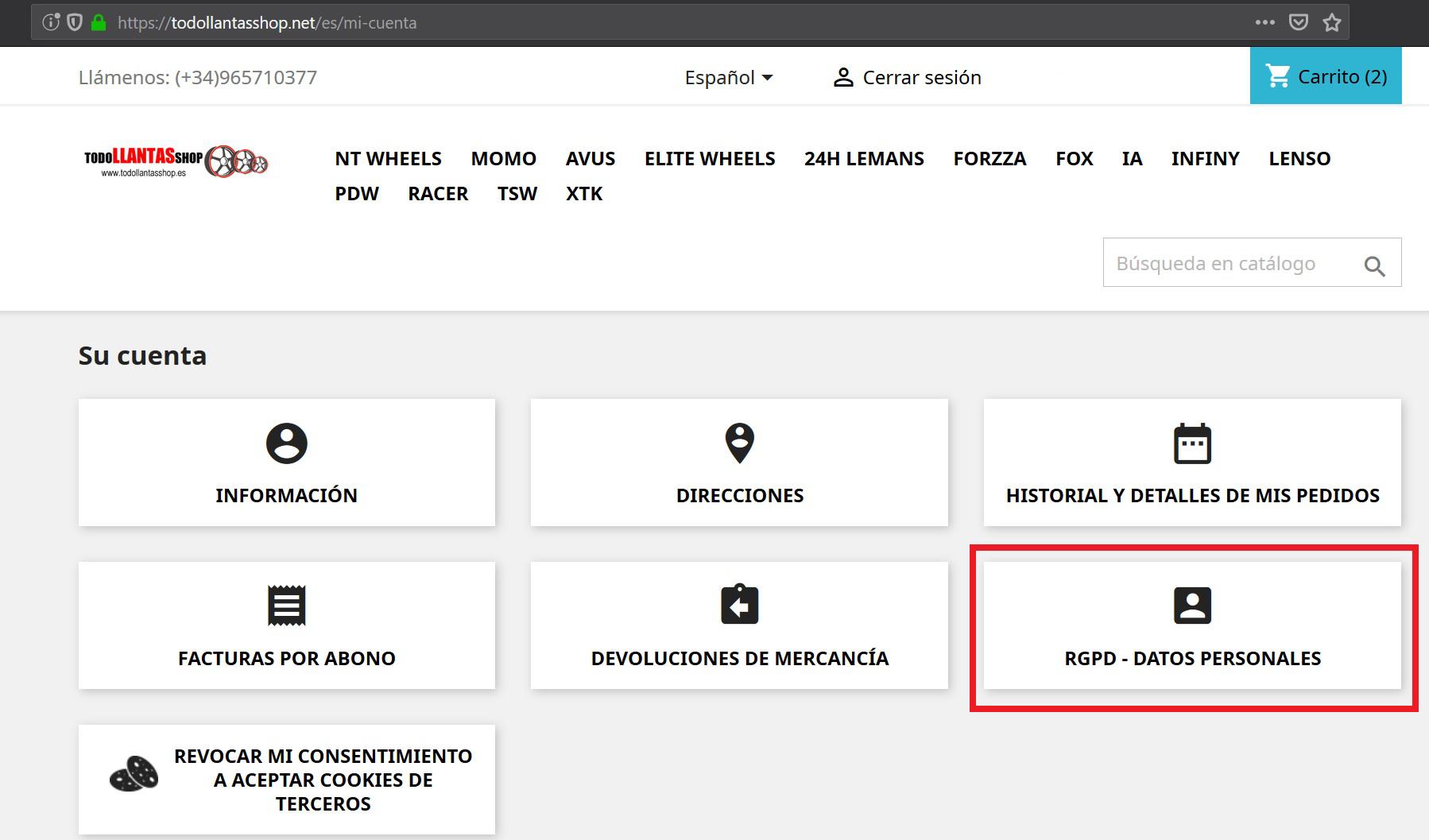Show site information in address bar
1429x840 pixels.
(51, 22)
